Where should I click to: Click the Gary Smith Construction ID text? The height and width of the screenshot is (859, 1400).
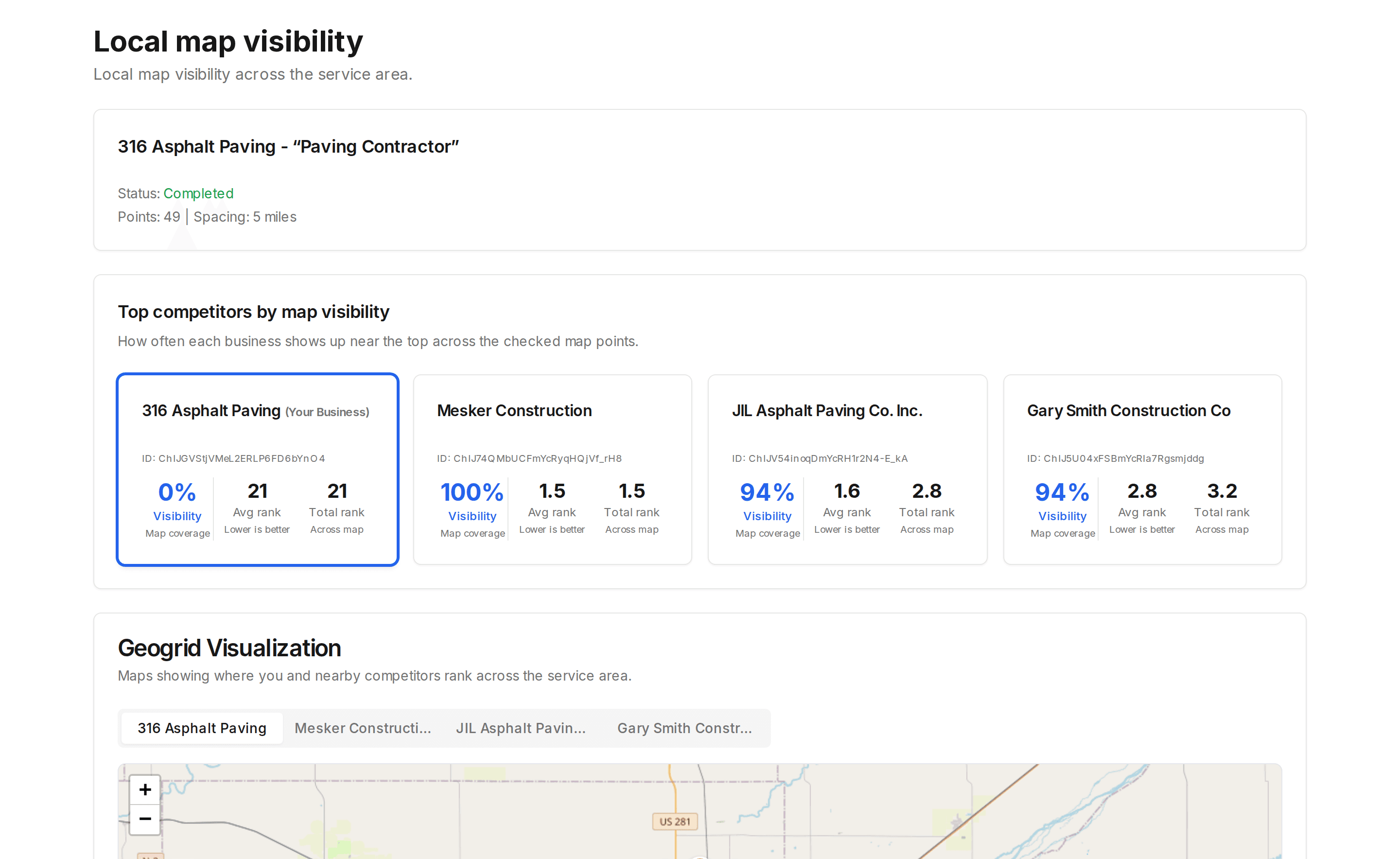[x=1115, y=458]
